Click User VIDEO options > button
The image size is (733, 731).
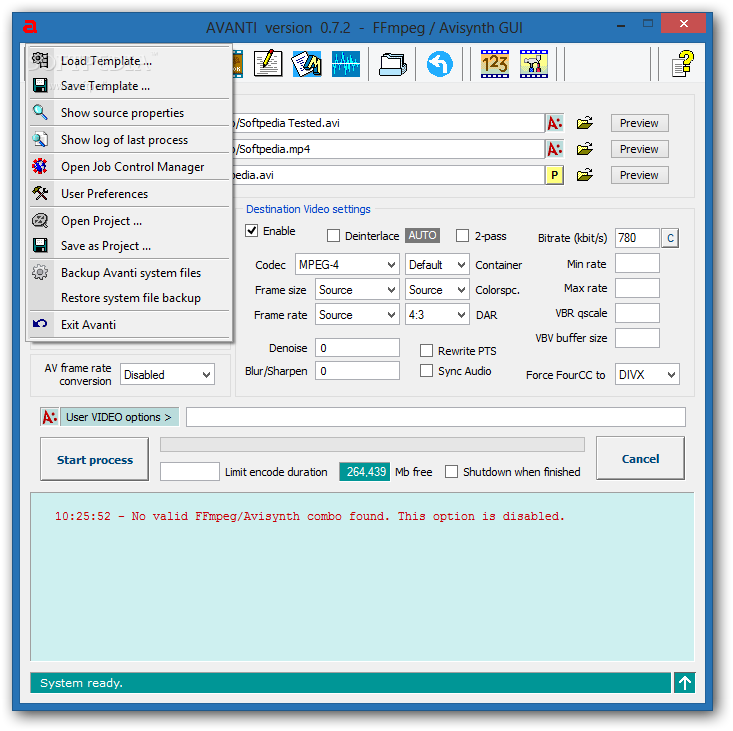[x=119, y=417]
